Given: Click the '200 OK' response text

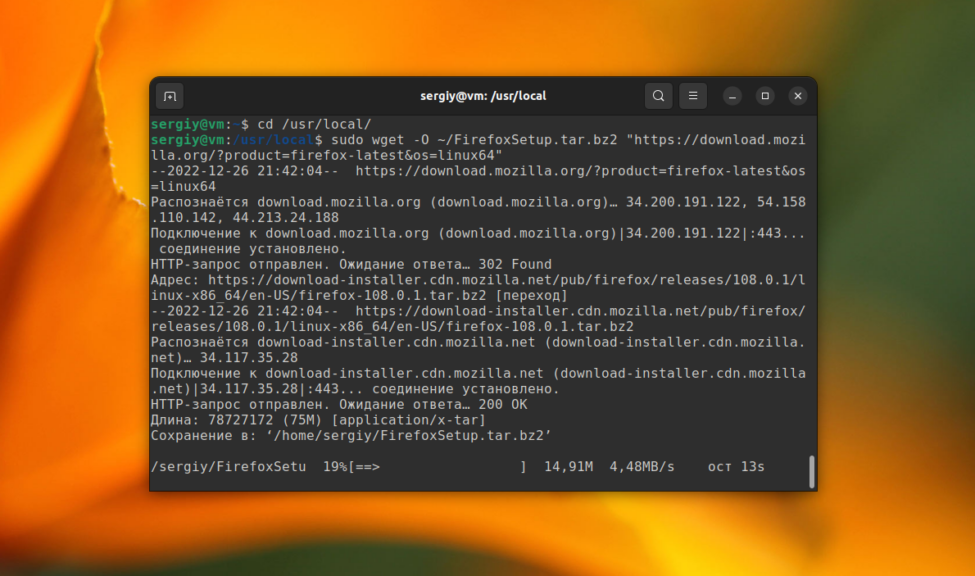Looking at the screenshot, I should point(502,404).
